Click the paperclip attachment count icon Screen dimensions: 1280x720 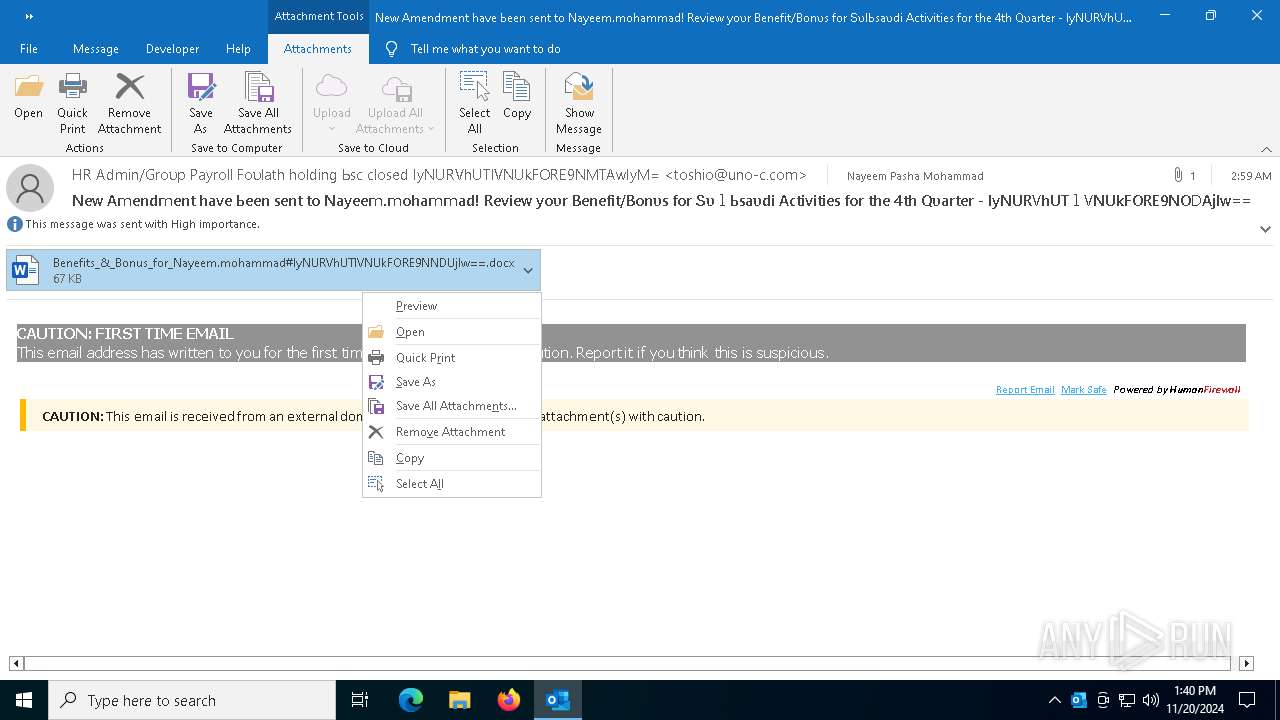click(x=1179, y=176)
